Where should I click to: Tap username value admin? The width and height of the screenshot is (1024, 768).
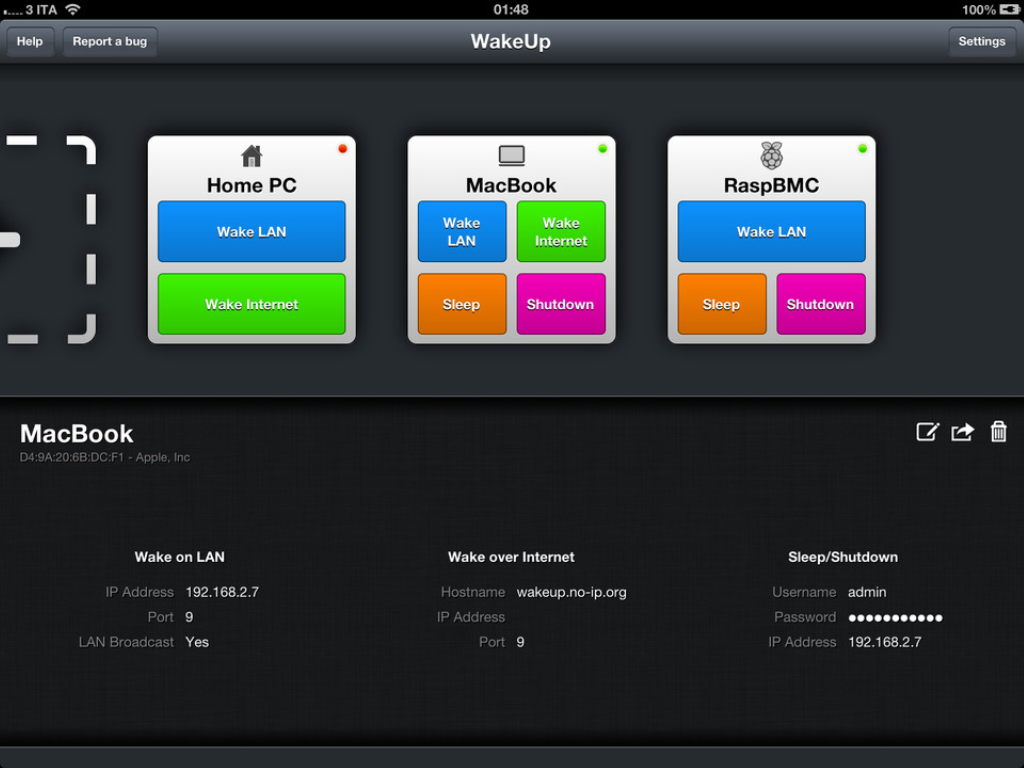[x=867, y=592]
